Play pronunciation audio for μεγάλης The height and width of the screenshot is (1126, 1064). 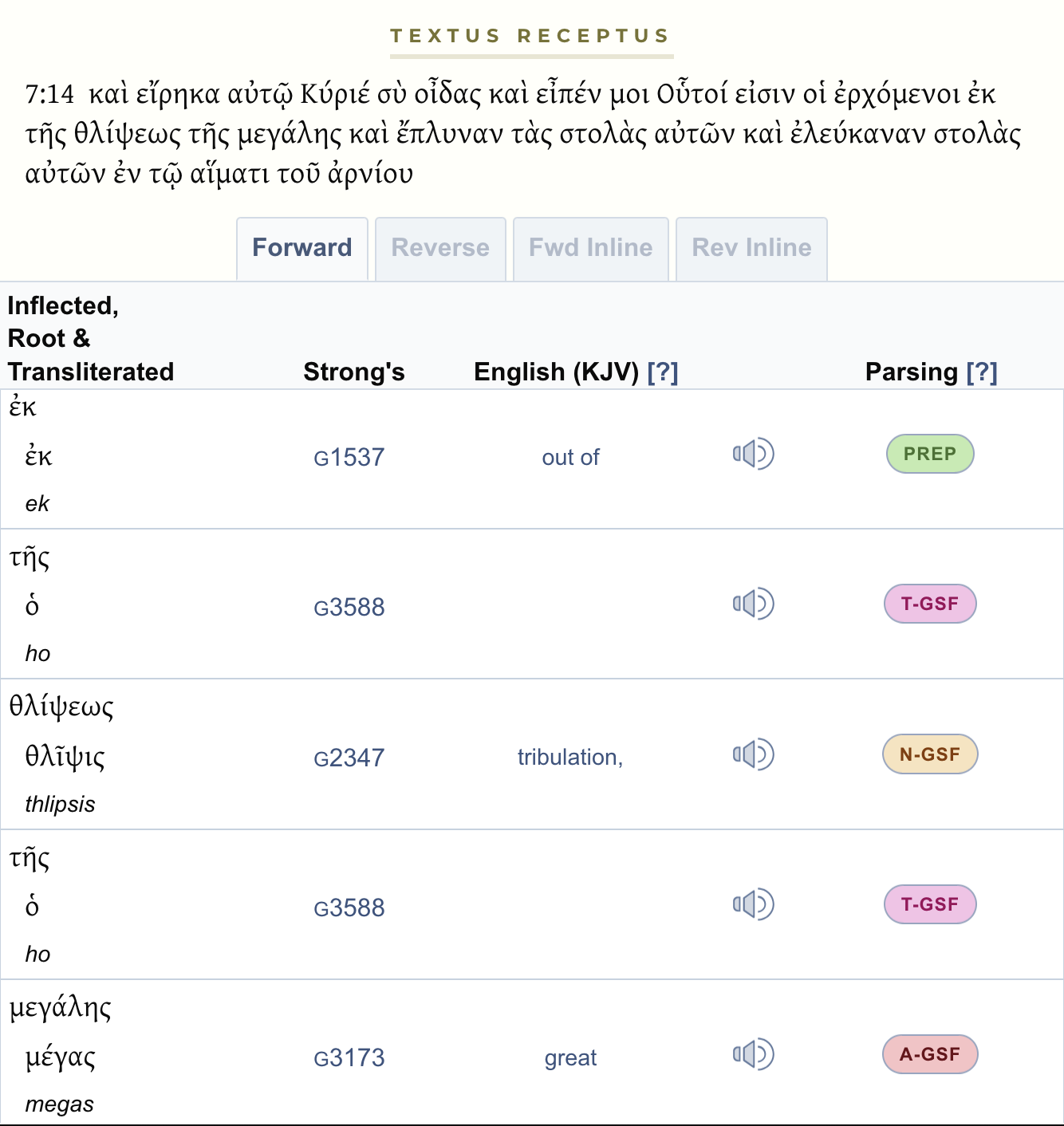point(754,1054)
